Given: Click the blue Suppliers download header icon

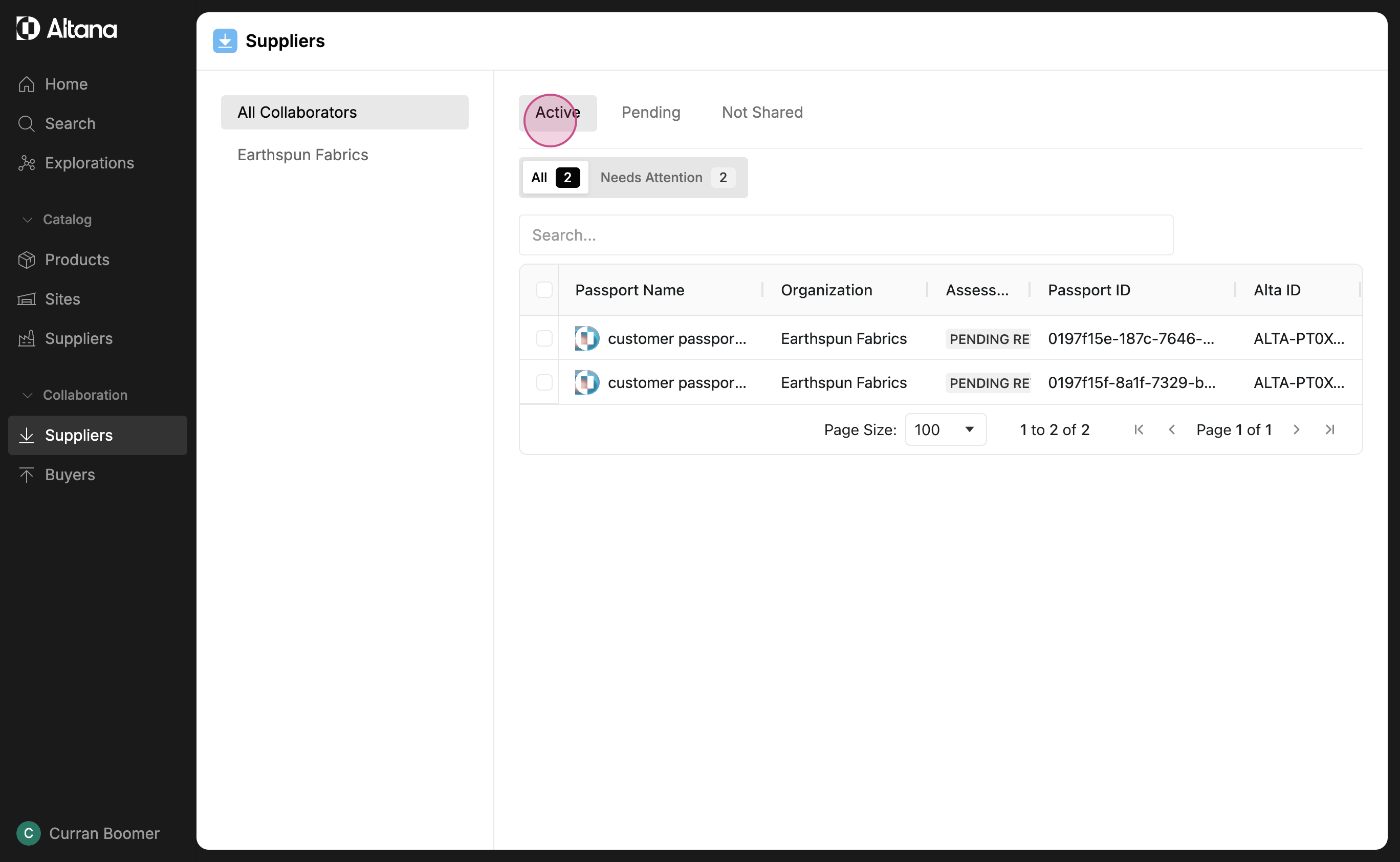Looking at the screenshot, I should [225, 41].
